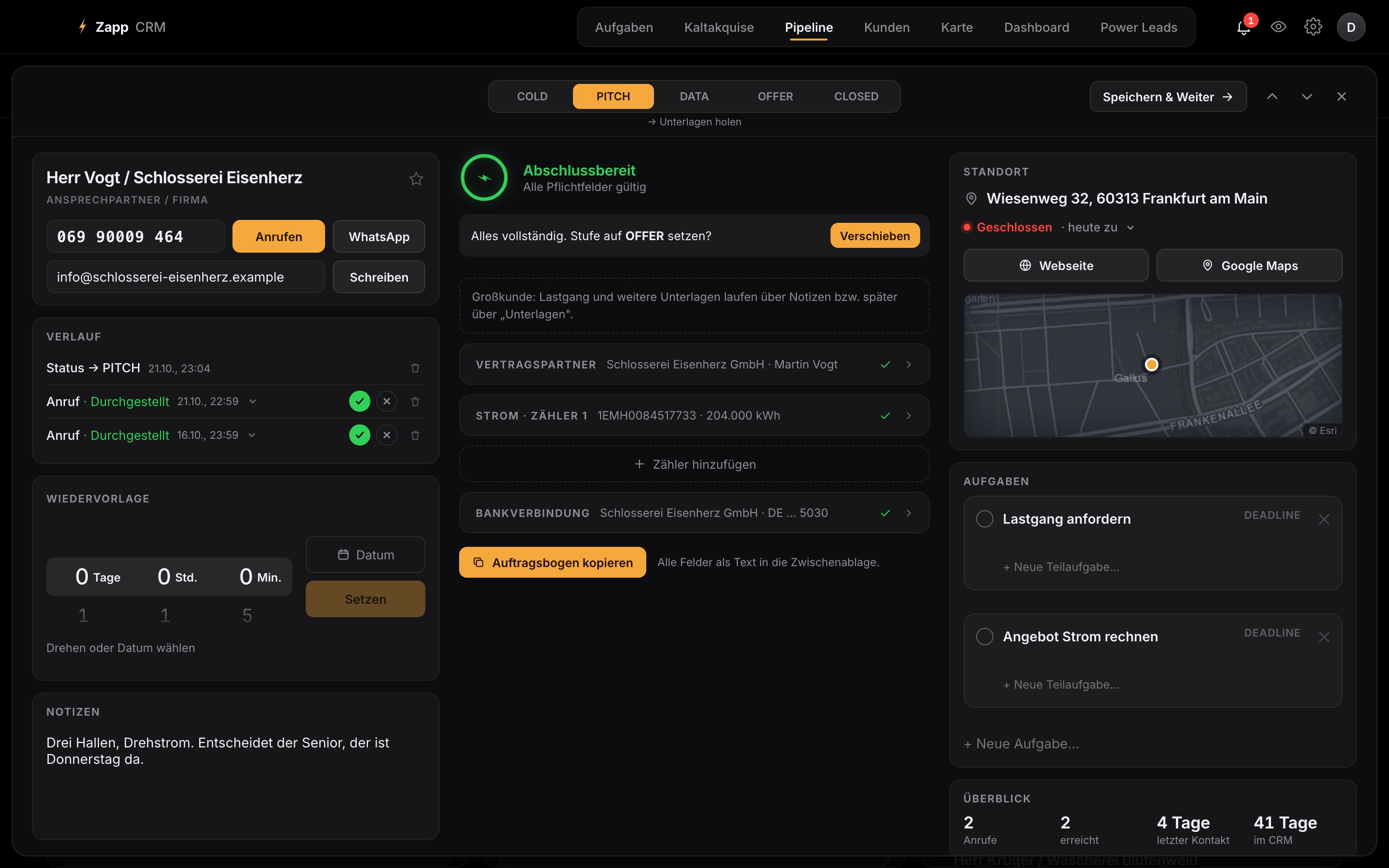Image resolution: width=1389 pixels, height=868 pixels.
Task: Delete the Anruf entry from 21.10., 22:59
Action: [x=415, y=401]
